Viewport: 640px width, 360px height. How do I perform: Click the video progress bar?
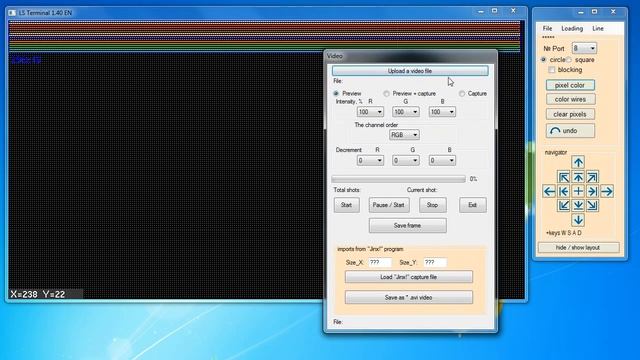tap(398, 179)
